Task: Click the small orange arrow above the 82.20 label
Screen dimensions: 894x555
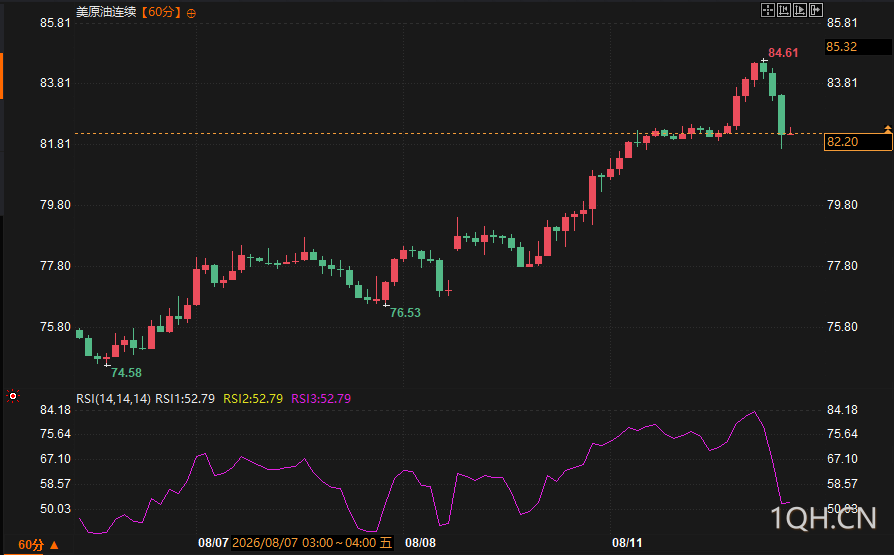Action: tap(888, 129)
